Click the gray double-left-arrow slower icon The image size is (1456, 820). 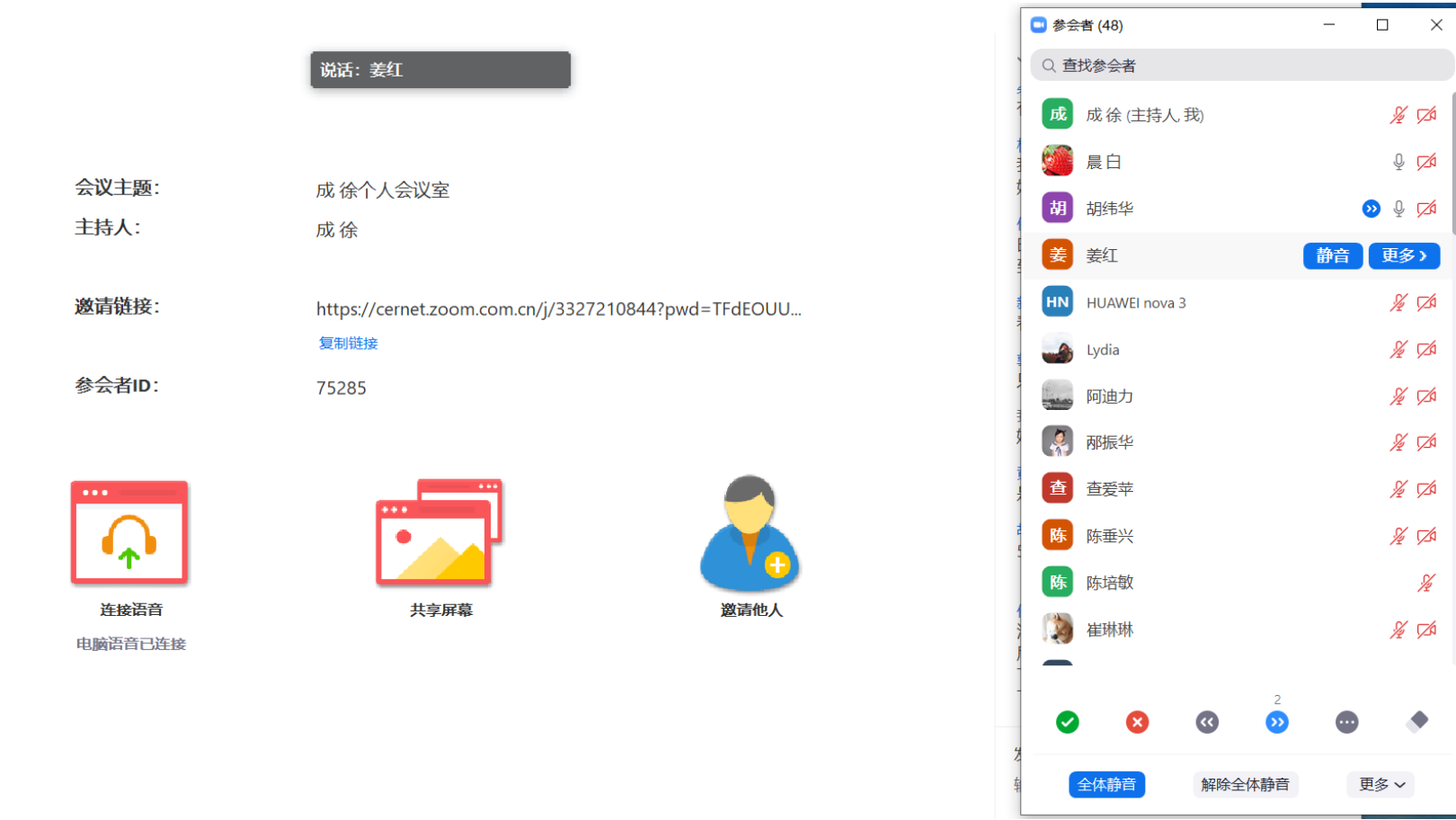tap(1207, 722)
